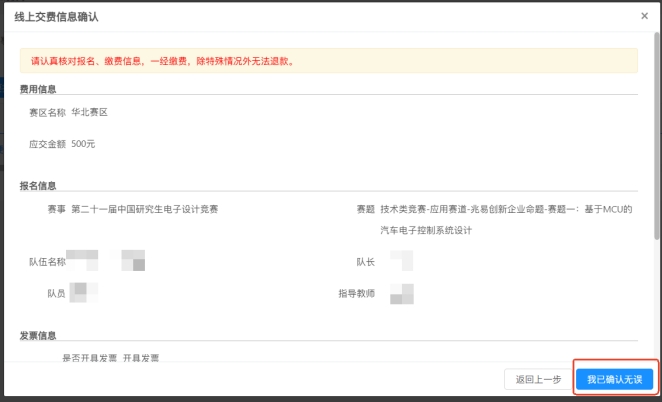The width and height of the screenshot is (662, 402).
Task: Select the 报名信息 section header
Action: point(38,185)
